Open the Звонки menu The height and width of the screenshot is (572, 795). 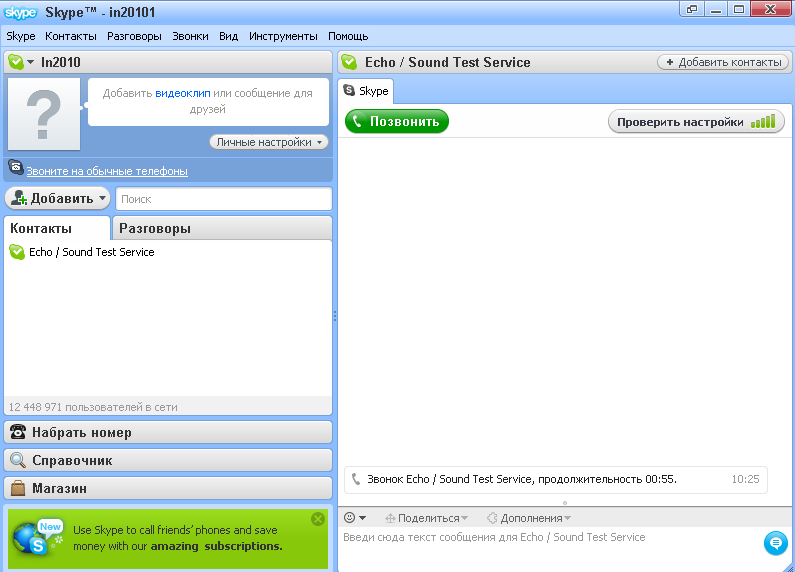[x=190, y=37]
